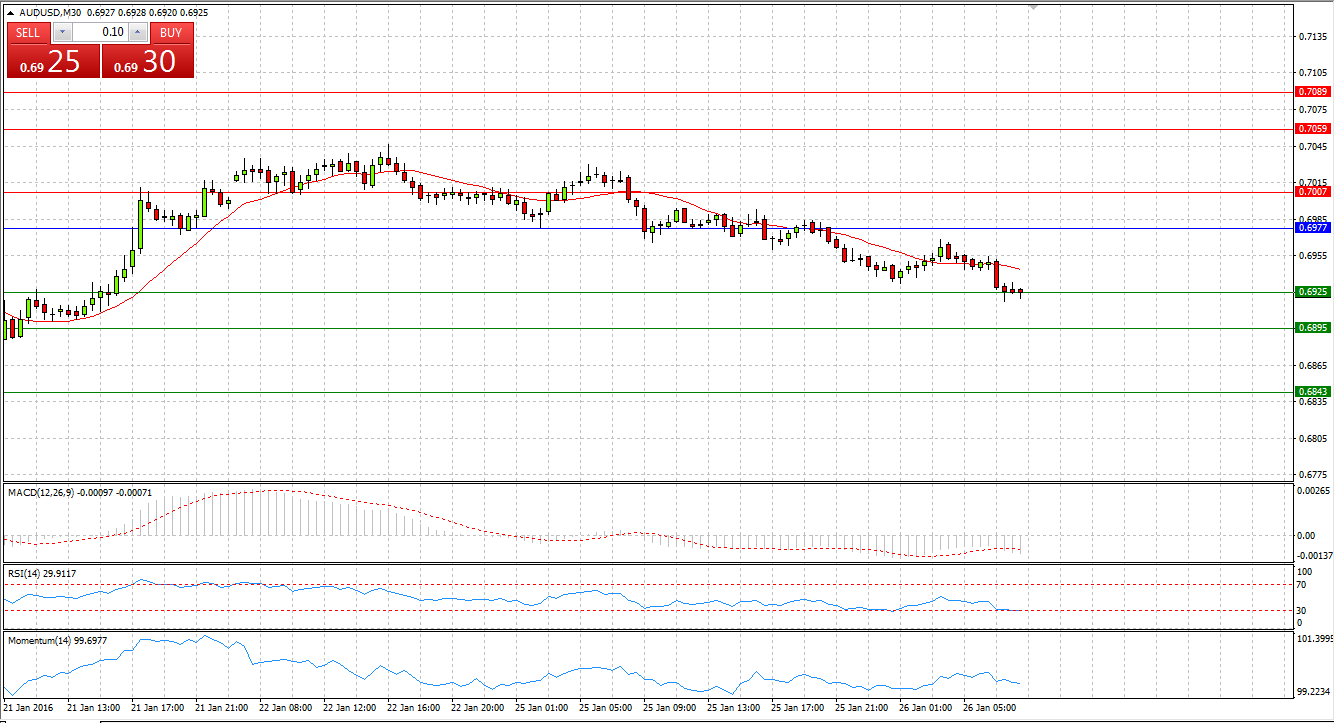Collapse the one-click trading panel triangle

[10, 12]
